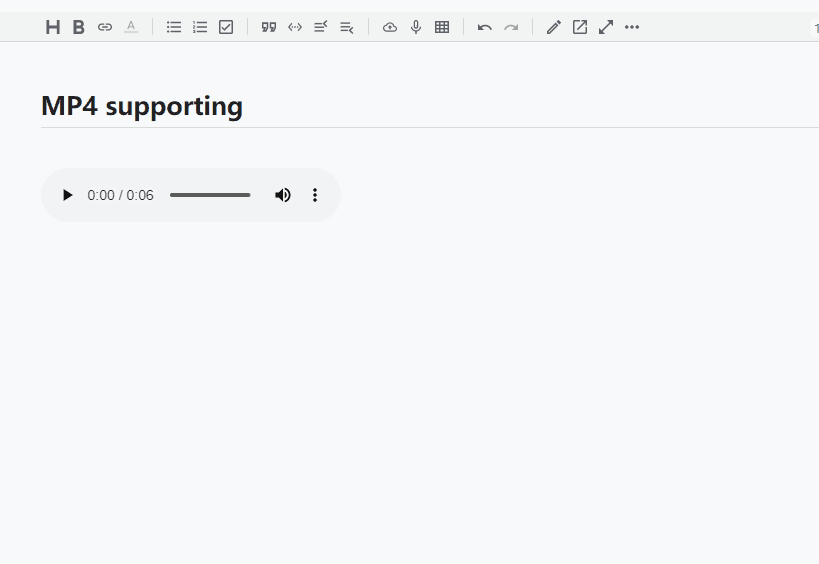The height and width of the screenshot is (564, 819).
Task: Open the Heading format menu
Action: (x=53, y=27)
